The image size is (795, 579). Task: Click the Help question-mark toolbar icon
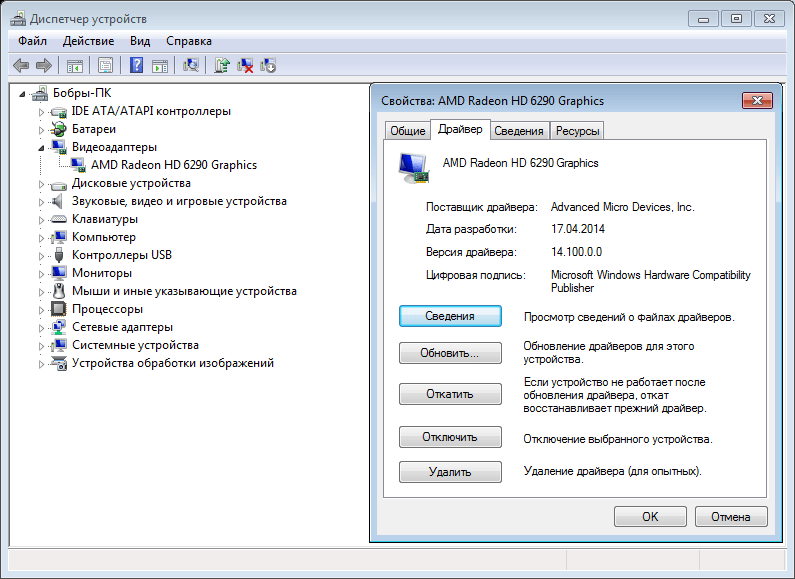click(x=137, y=66)
